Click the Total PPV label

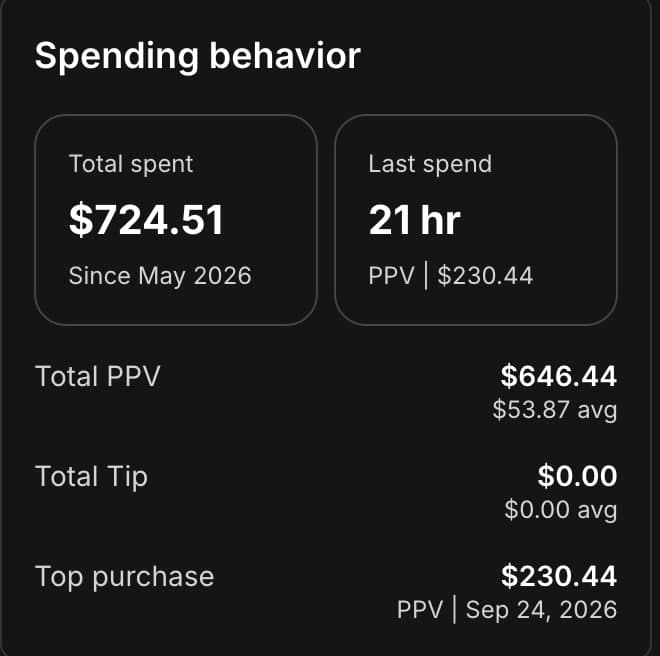[98, 376]
